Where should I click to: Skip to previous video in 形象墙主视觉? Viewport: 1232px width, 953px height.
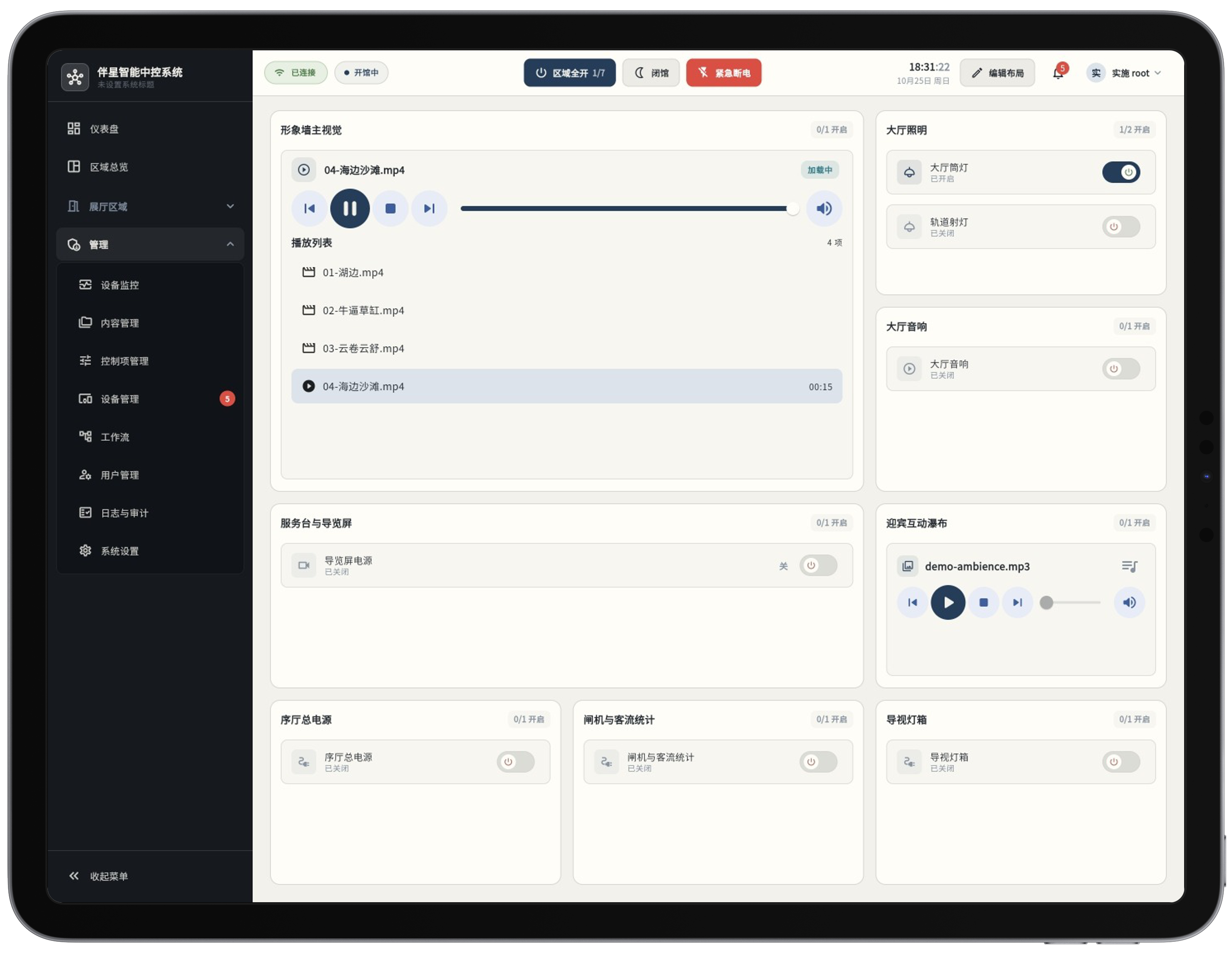pos(309,208)
